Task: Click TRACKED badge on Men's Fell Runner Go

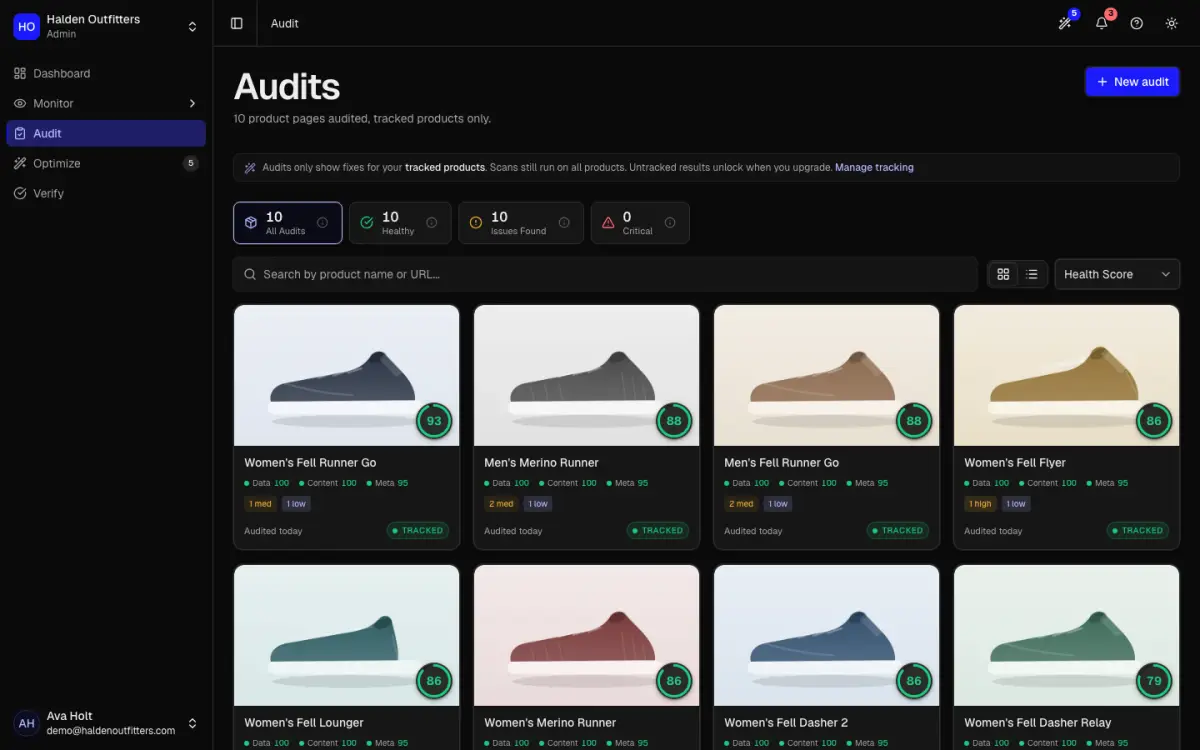Action: coord(898,531)
